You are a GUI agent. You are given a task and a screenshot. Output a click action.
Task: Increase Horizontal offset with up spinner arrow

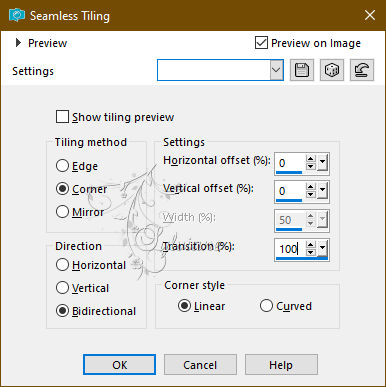pos(311,159)
